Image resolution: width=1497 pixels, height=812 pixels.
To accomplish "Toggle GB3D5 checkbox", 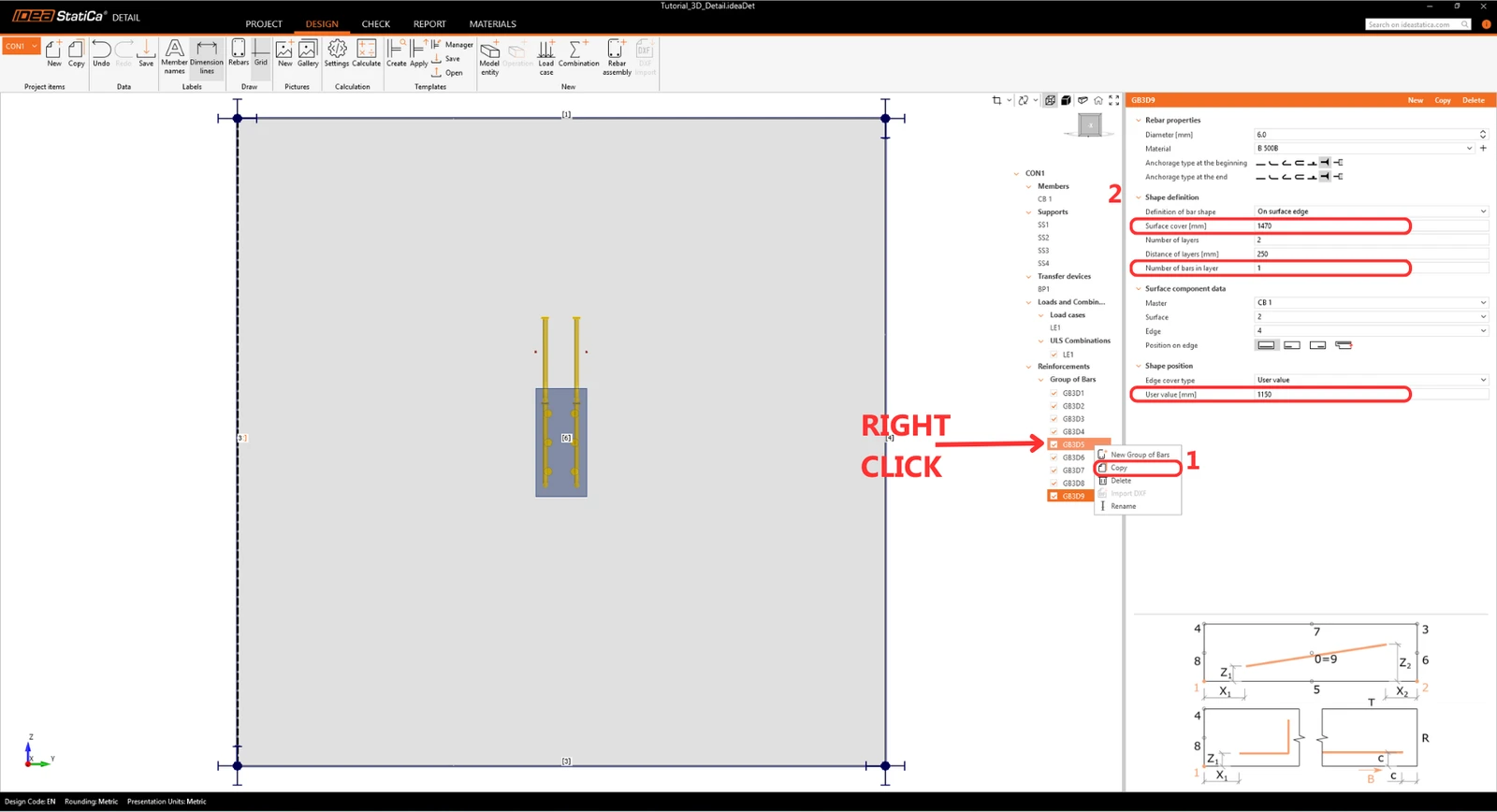I will pyautogui.click(x=1054, y=444).
